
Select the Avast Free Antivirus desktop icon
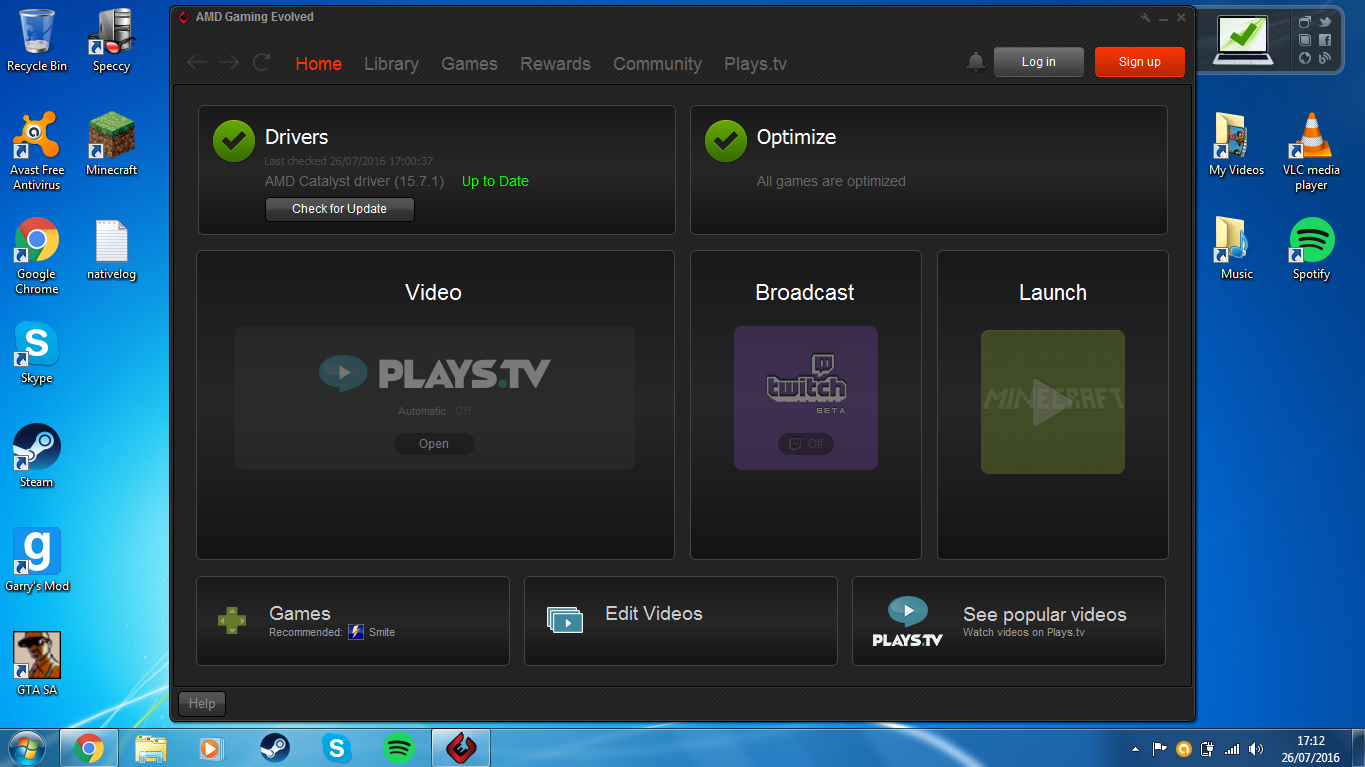(37, 151)
